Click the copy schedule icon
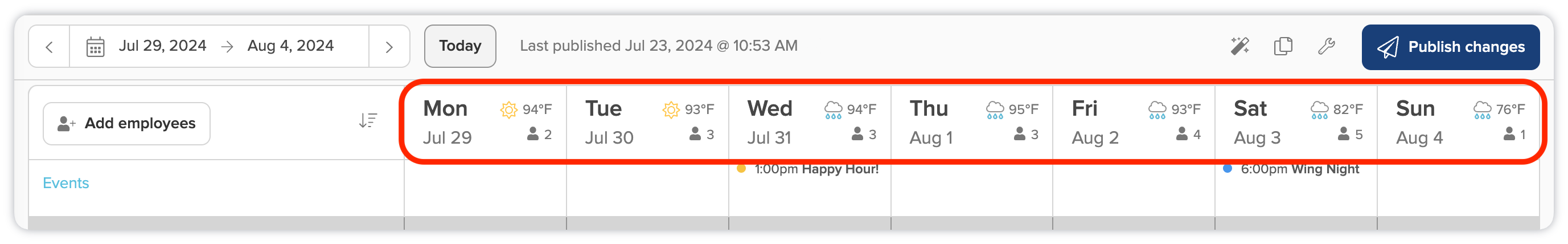 coord(1283,46)
